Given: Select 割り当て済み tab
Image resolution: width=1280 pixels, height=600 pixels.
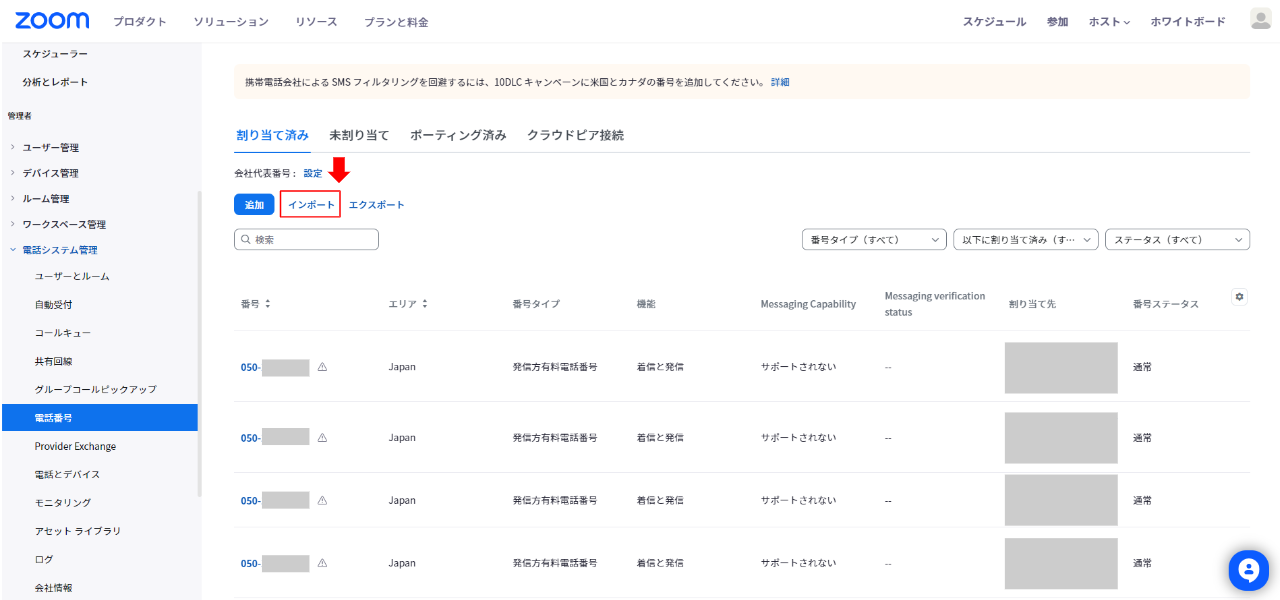Looking at the screenshot, I should (x=272, y=135).
